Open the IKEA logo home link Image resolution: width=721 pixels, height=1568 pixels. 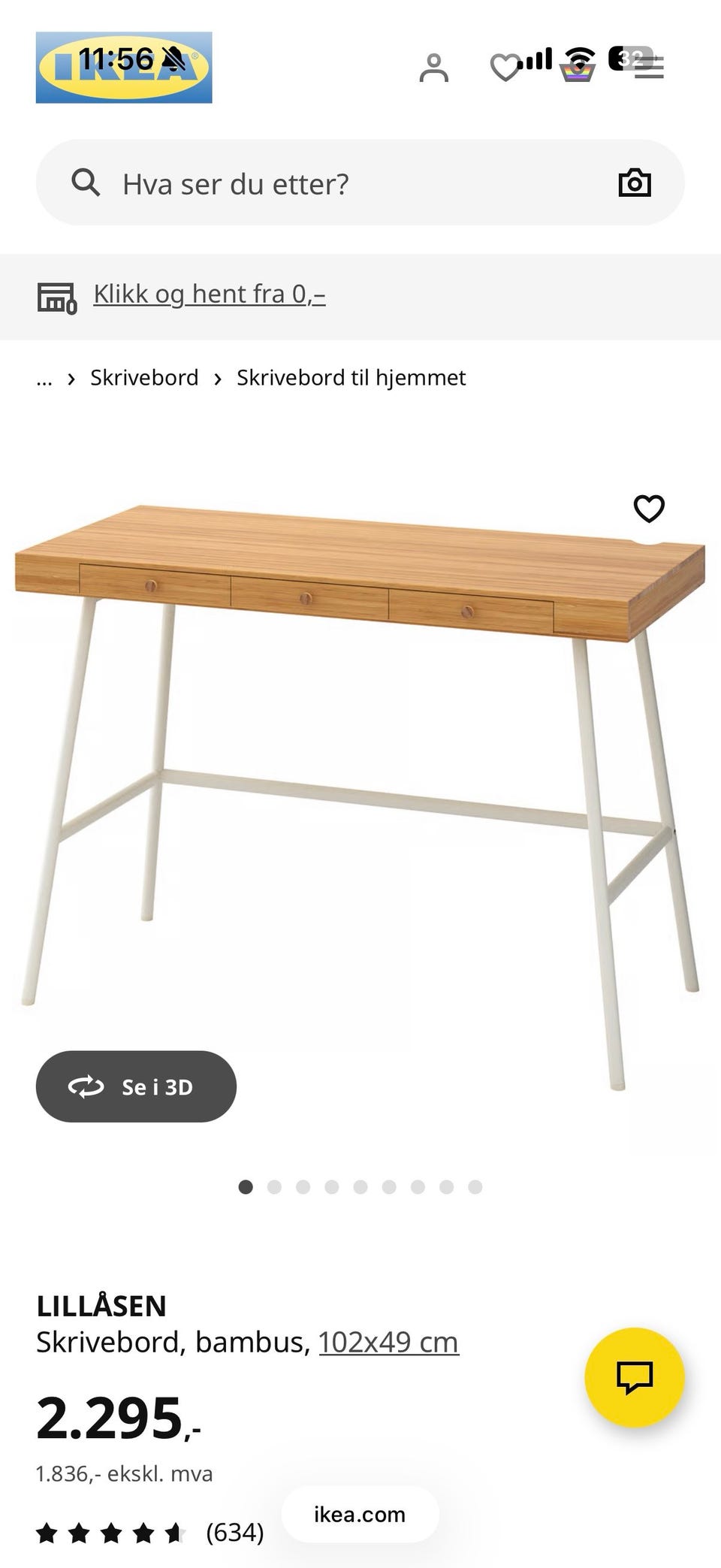[x=124, y=68]
